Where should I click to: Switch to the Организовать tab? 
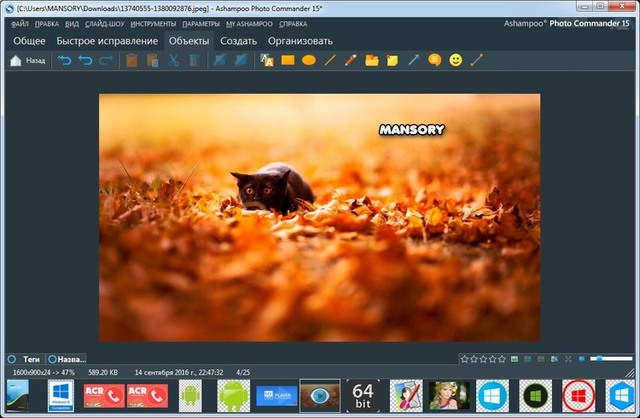pyautogui.click(x=300, y=41)
